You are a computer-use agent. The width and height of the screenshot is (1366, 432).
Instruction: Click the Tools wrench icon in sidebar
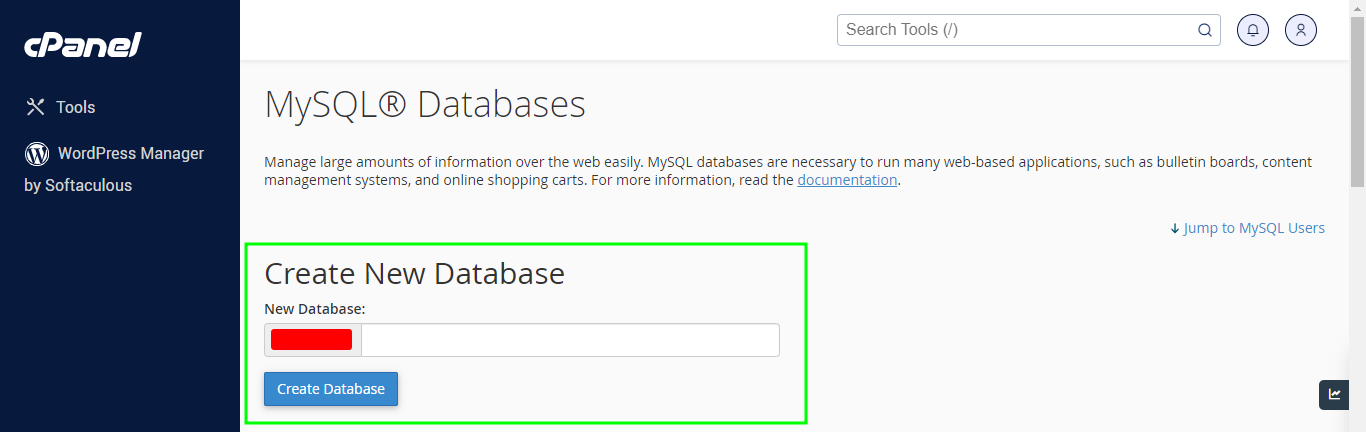tap(36, 107)
